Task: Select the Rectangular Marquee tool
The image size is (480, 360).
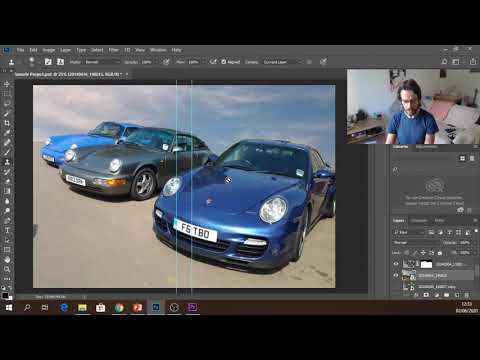Action: (7, 94)
